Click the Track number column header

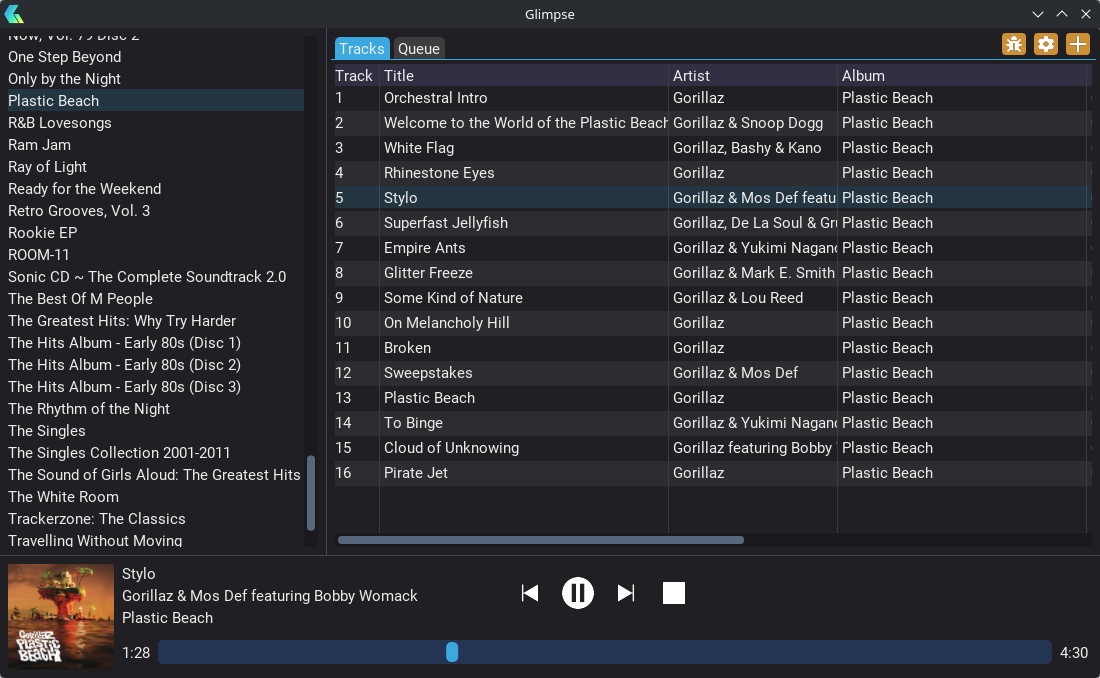point(355,76)
